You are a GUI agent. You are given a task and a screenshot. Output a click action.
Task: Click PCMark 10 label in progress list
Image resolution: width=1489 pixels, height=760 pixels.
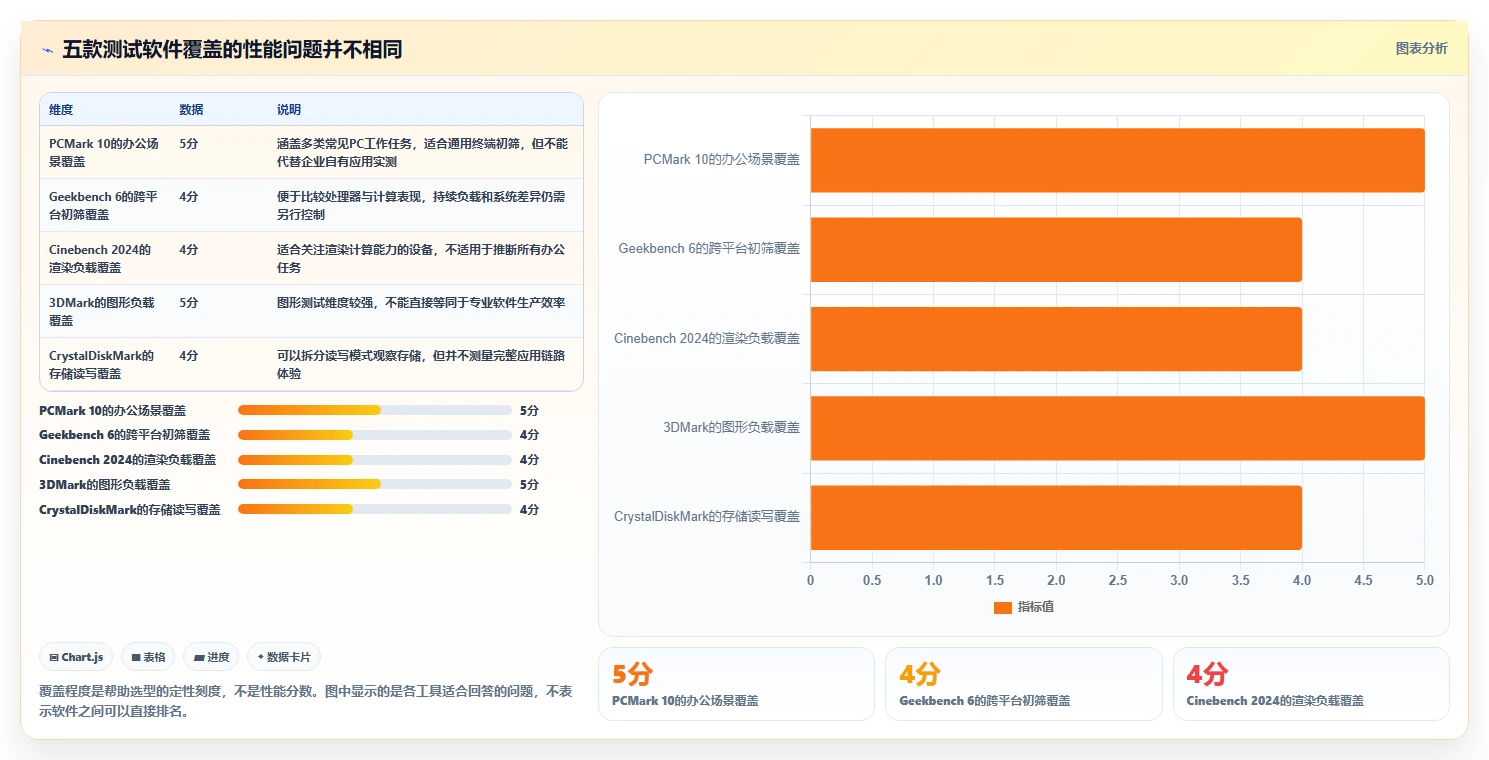point(112,410)
